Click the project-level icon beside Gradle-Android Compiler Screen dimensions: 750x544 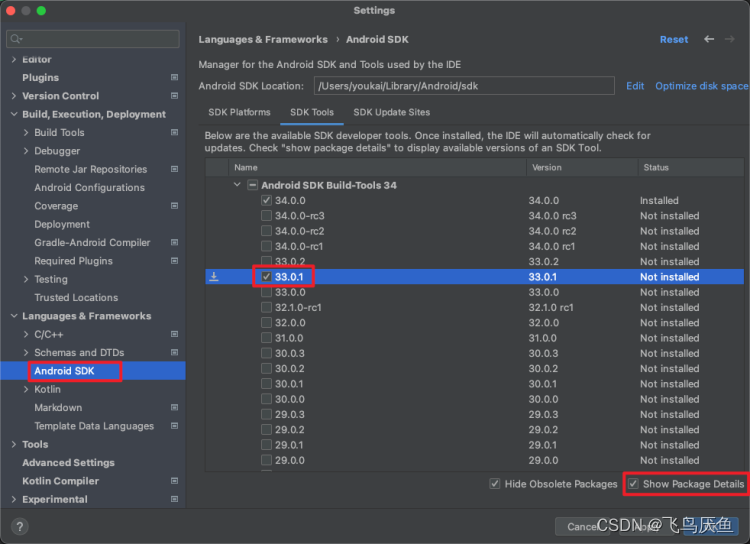click(175, 243)
